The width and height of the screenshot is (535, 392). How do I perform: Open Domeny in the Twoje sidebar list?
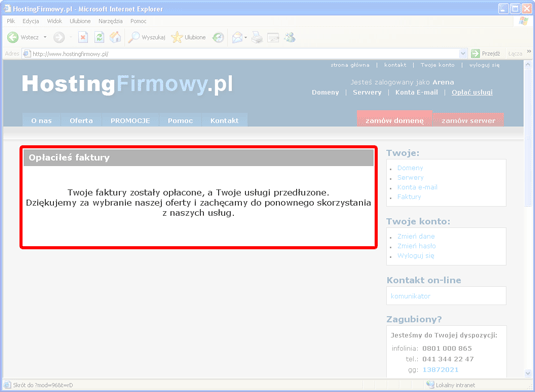pos(410,168)
